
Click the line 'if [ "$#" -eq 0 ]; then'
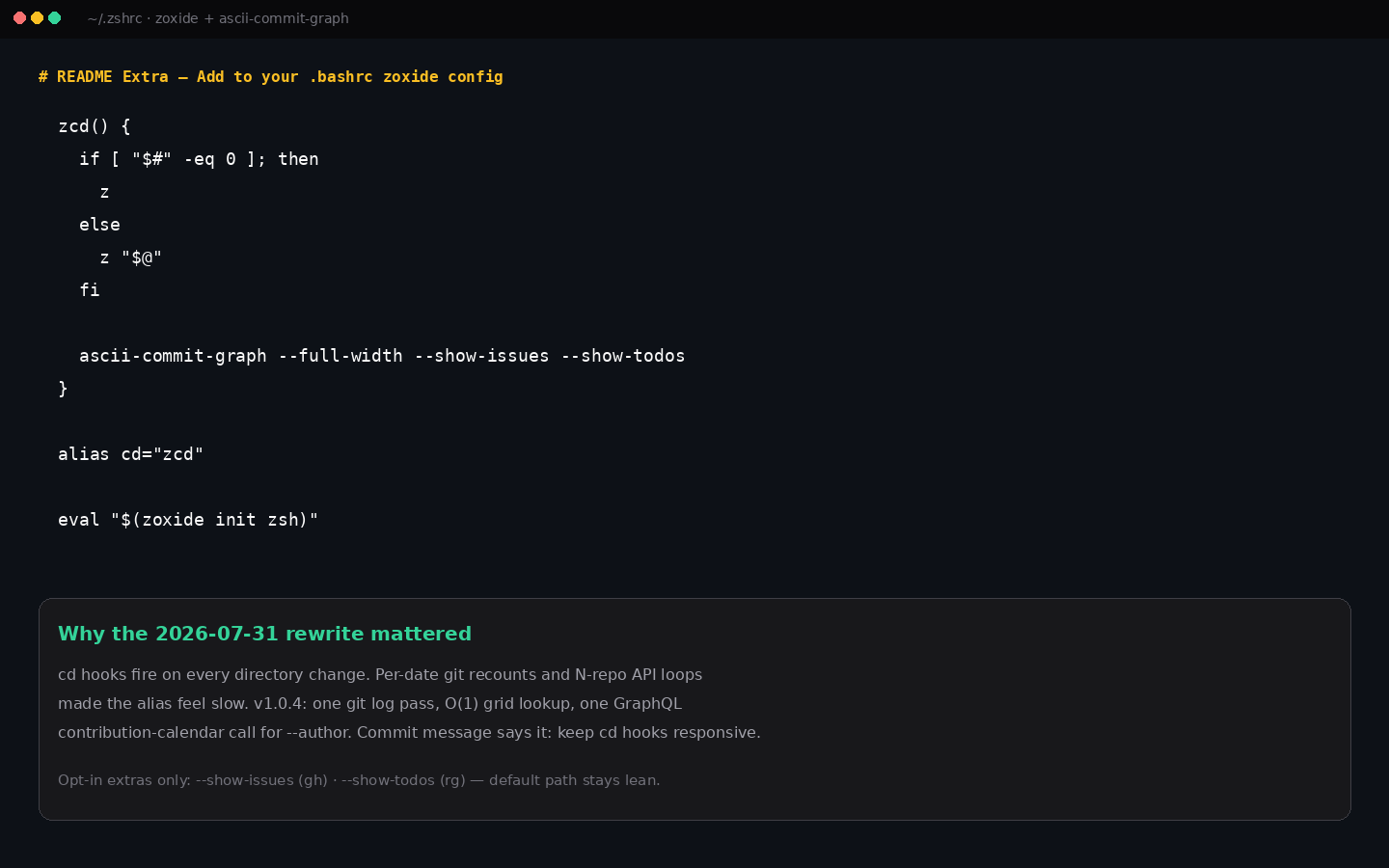coord(199,159)
